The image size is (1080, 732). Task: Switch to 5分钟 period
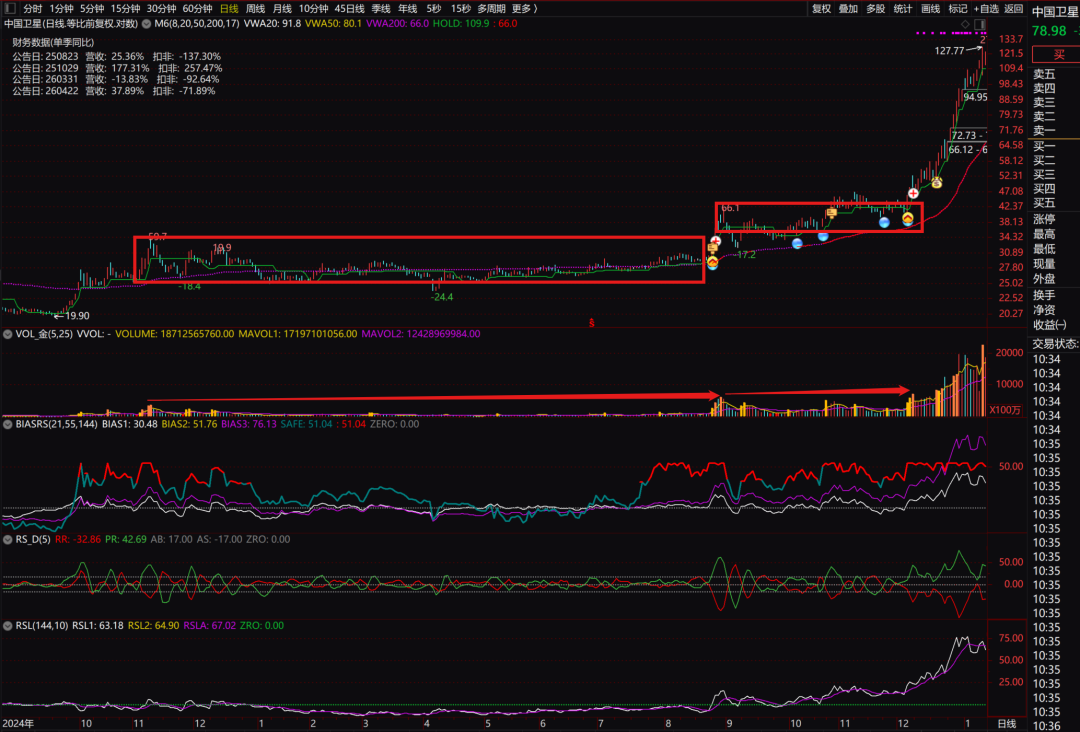92,9
